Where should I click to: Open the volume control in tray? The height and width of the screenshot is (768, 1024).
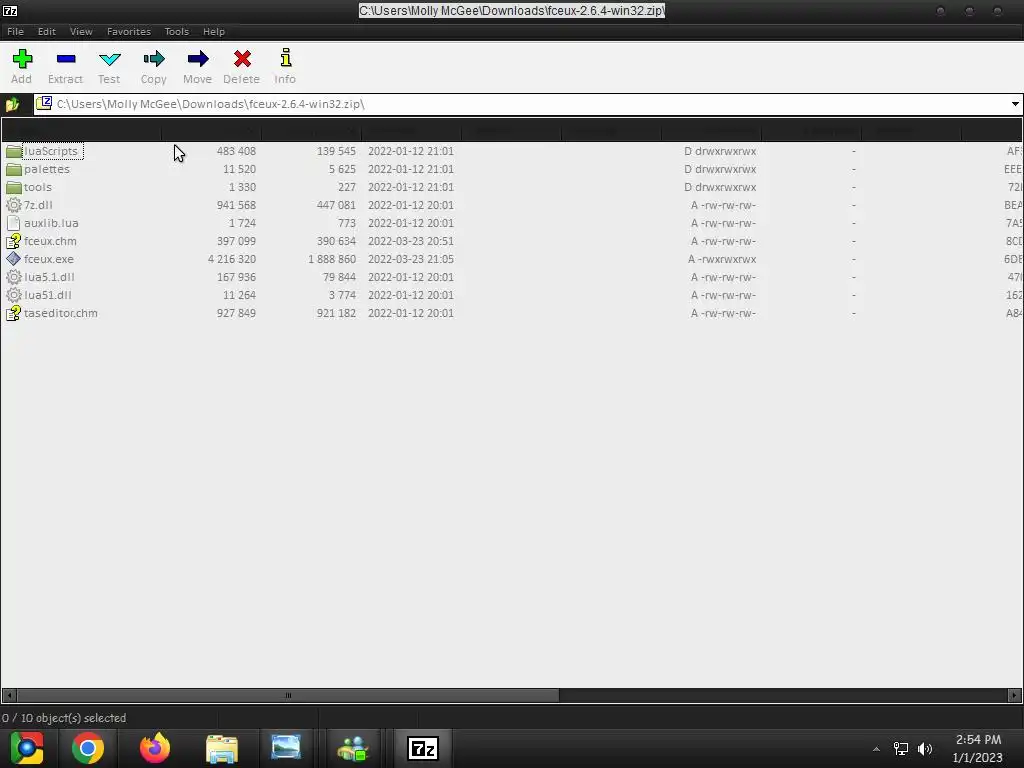[x=925, y=749]
